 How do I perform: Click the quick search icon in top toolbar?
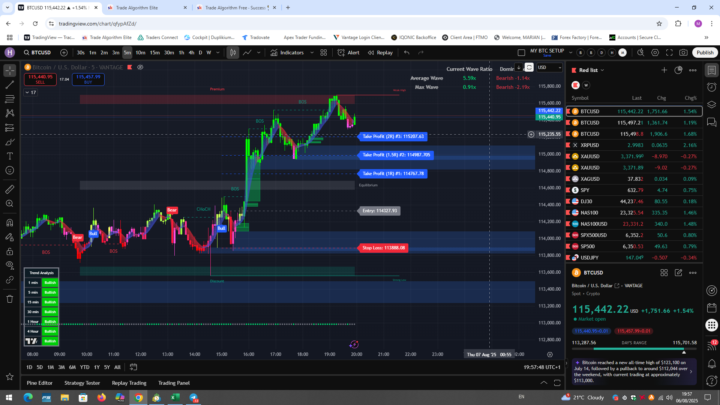(x=641, y=53)
